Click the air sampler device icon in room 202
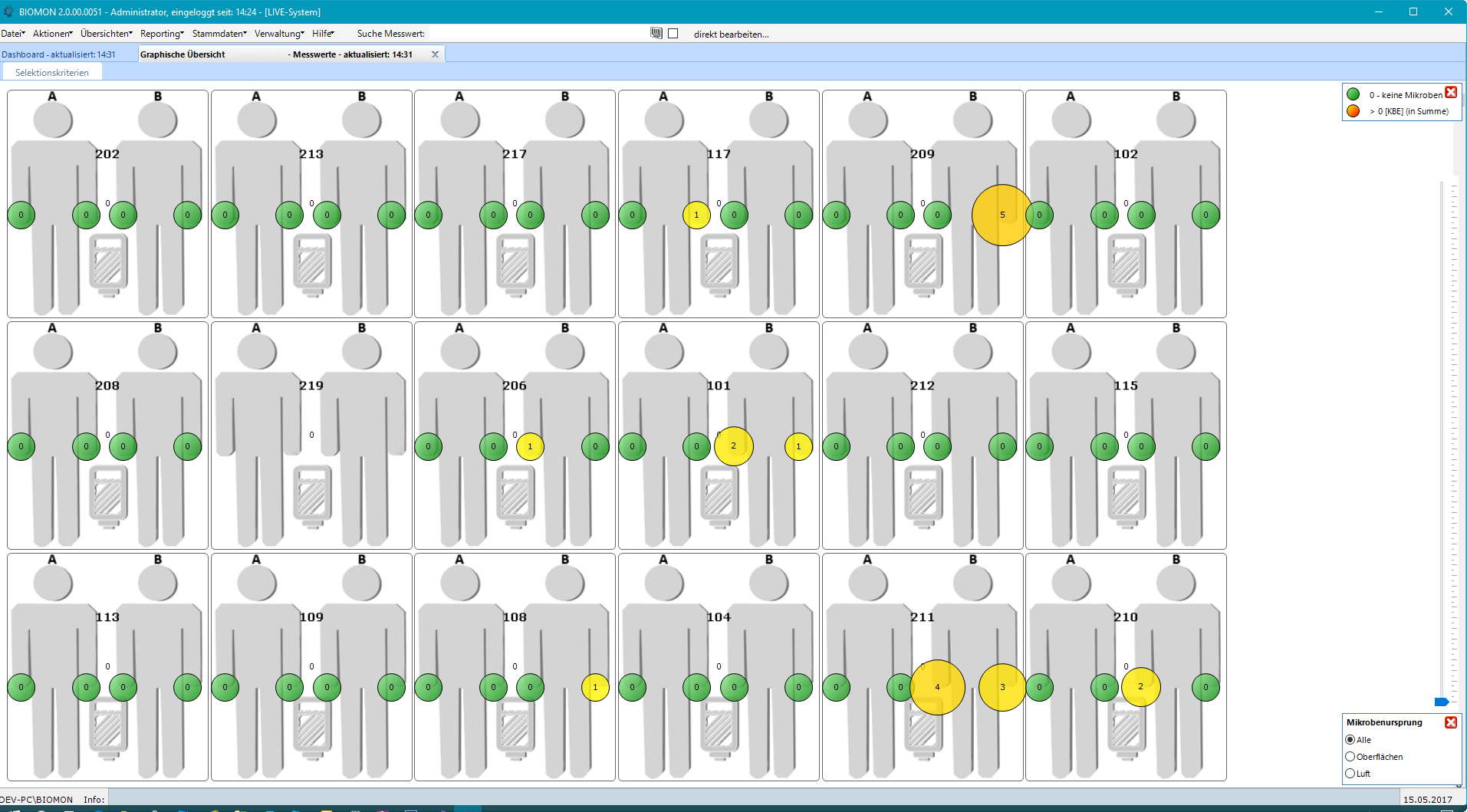This screenshot has height=812, width=1467. [108, 265]
